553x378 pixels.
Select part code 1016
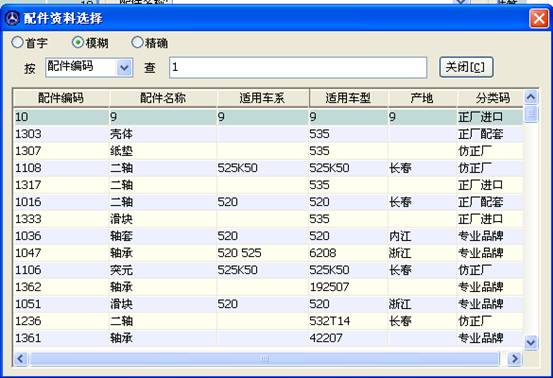[28, 202]
